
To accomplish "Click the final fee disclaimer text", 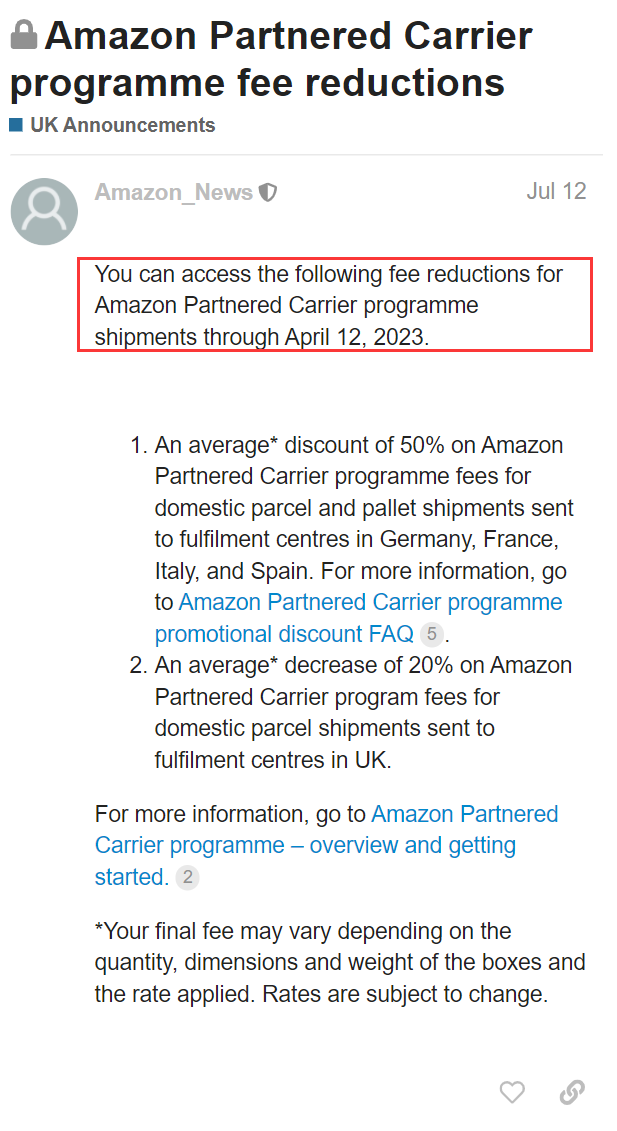I will pos(340,962).
